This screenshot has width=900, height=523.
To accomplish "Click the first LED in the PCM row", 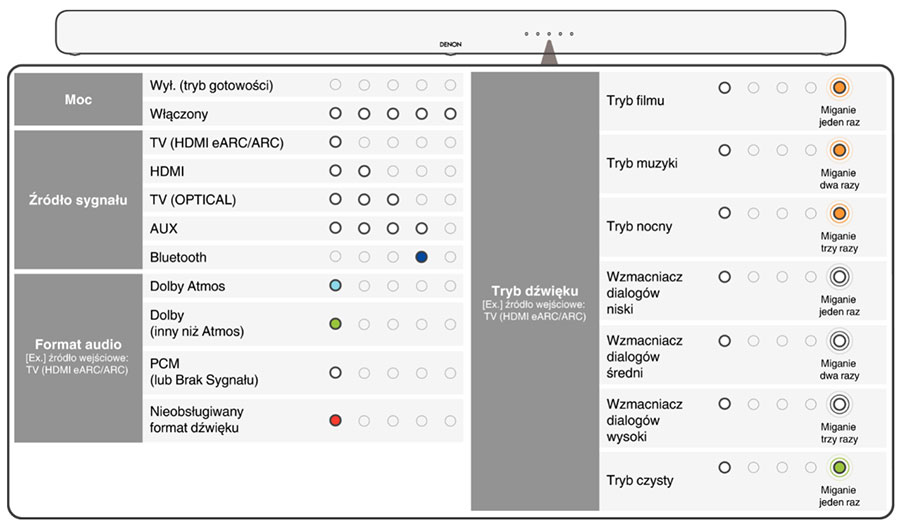I will [336, 372].
